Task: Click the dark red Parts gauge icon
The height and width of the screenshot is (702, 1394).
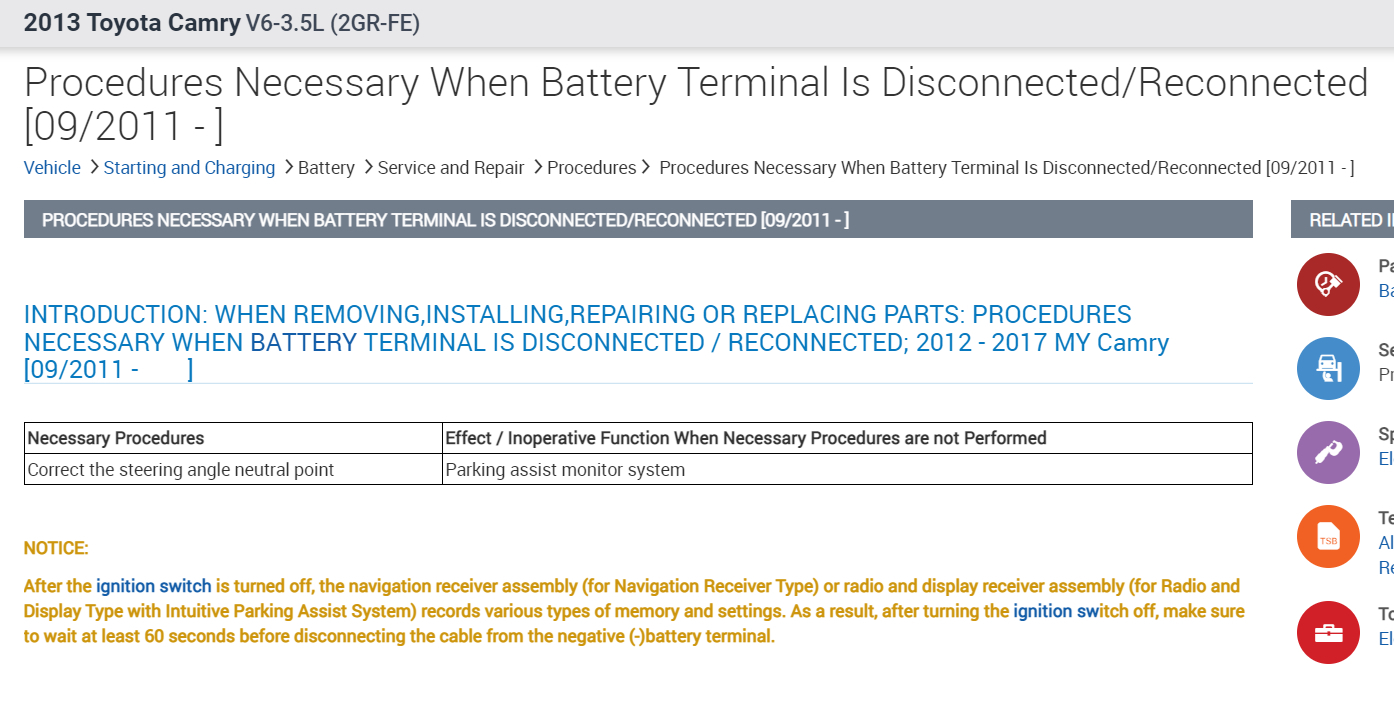Action: (1328, 285)
